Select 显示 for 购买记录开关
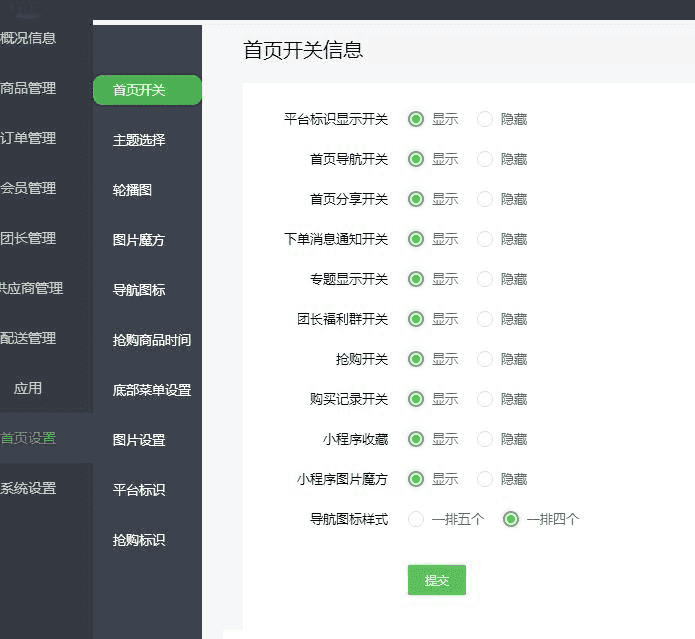This screenshot has width=695, height=639. tap(416, 399)
